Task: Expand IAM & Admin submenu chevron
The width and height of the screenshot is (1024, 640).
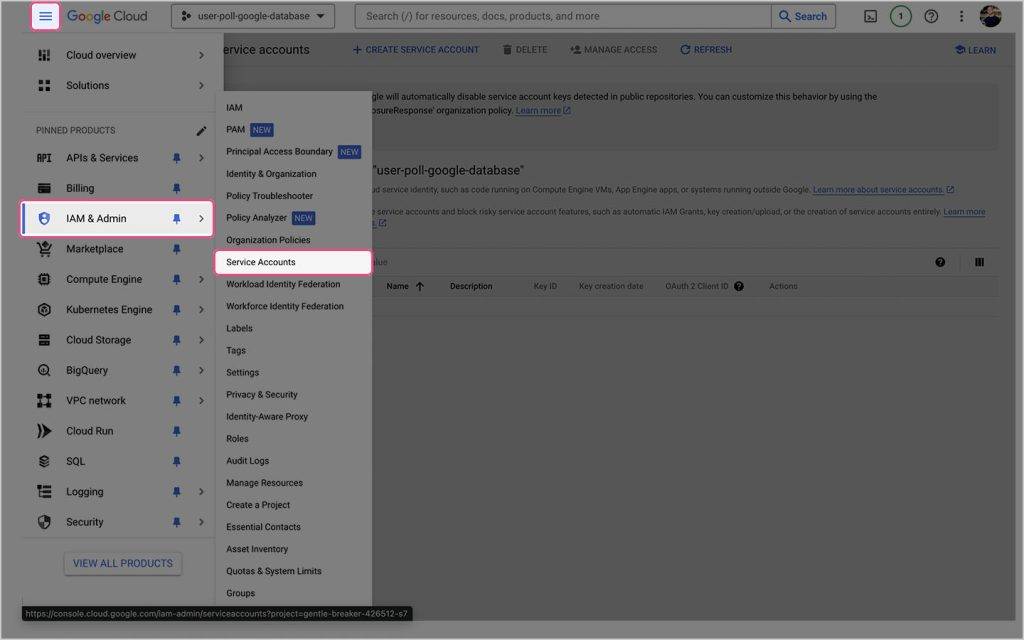Action: [201, 219]
